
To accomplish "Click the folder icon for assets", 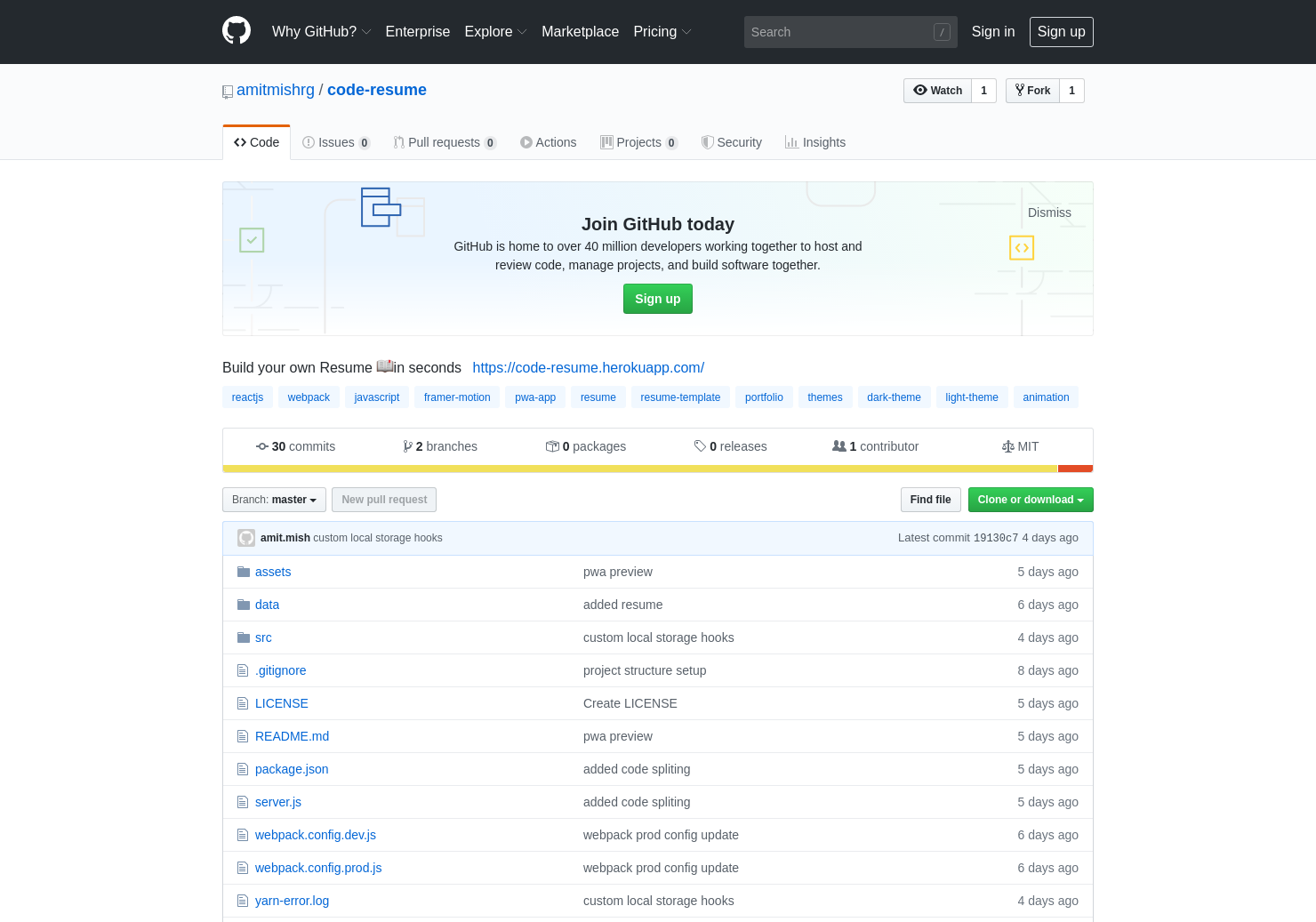I will coord(244,572).
